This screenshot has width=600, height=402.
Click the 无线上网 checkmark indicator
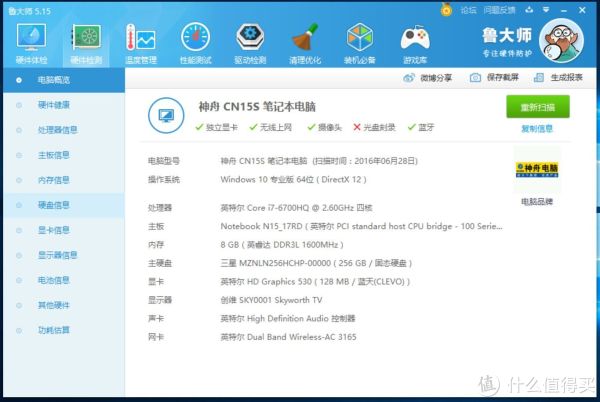271,127
